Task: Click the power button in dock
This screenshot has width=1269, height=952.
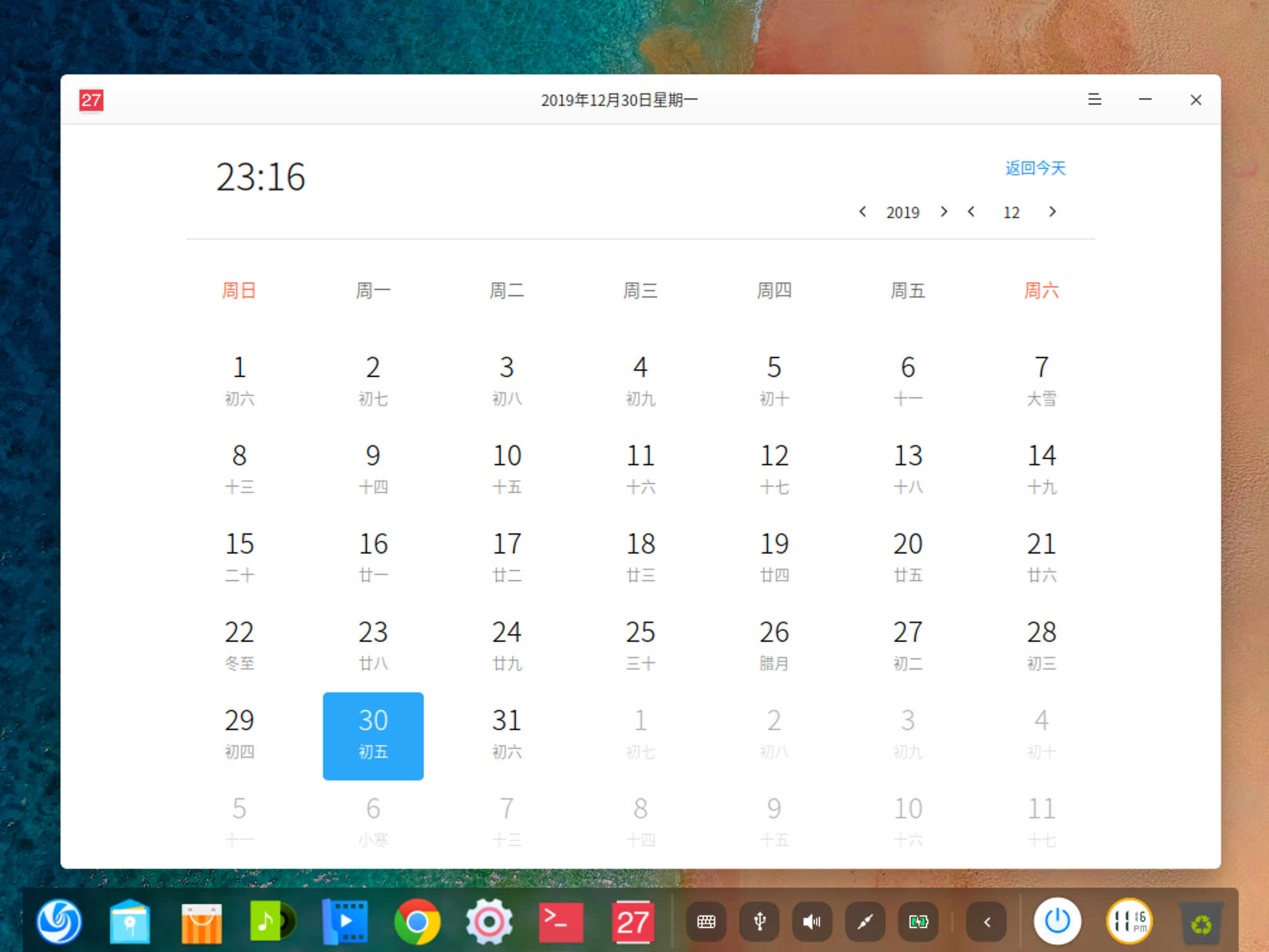Action: [1057, 922]
